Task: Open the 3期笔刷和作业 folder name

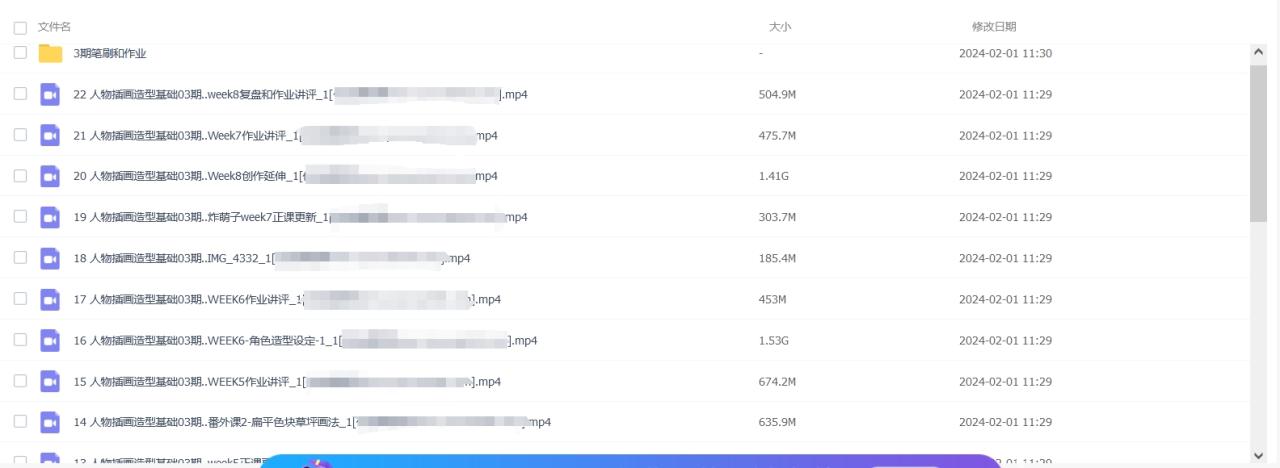Action: tap(110, 53)
